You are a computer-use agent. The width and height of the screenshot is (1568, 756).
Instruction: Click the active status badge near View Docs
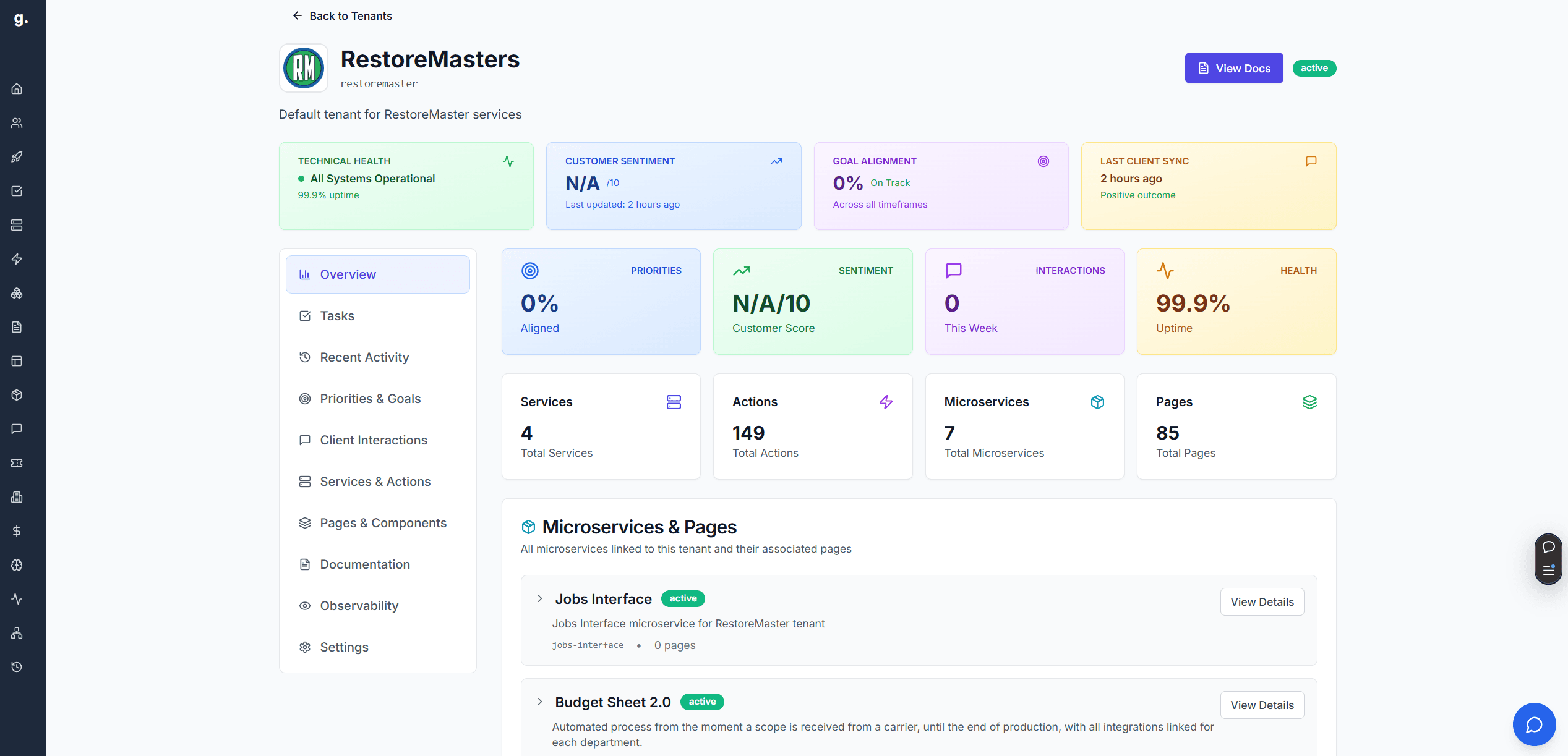[x=1314, y=68]
